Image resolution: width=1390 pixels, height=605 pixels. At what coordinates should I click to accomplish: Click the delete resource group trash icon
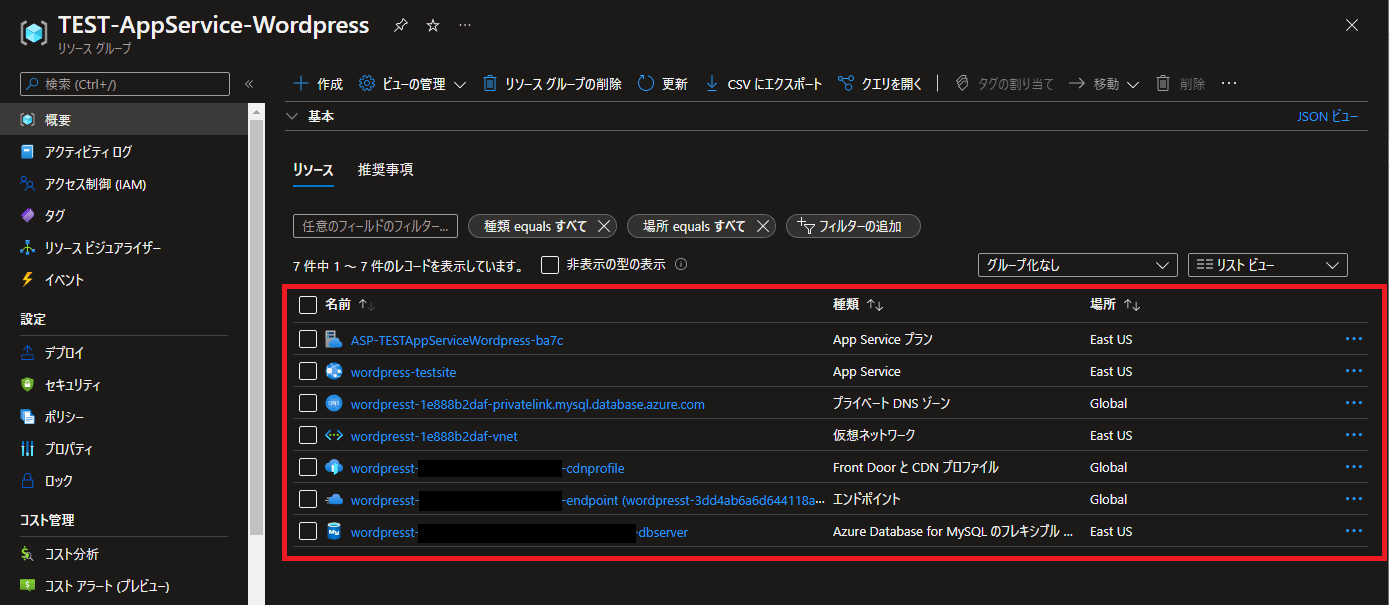(x=490, y=84)
